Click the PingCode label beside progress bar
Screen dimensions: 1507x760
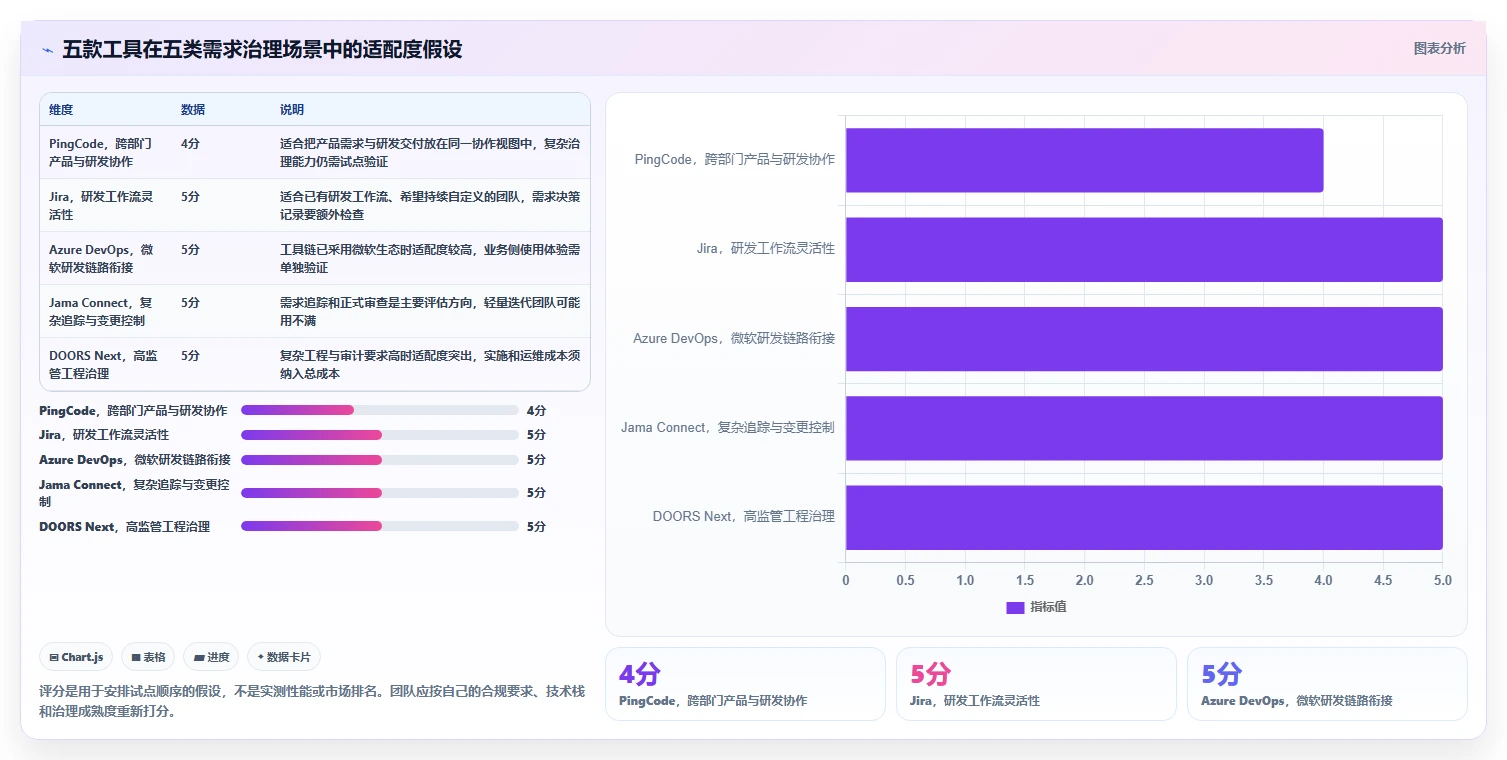133,410
